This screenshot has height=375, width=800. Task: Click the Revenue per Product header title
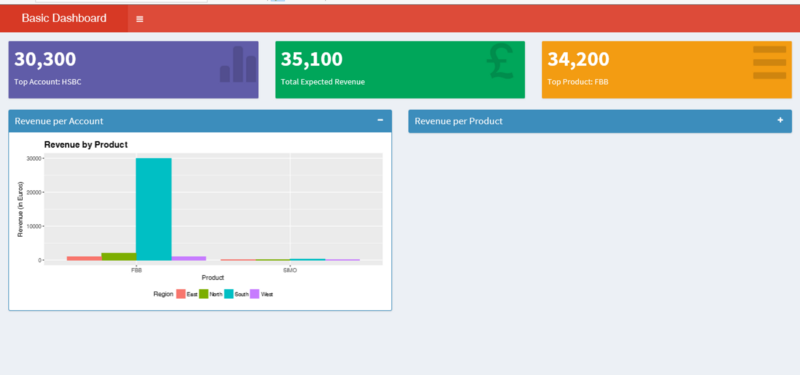pyautogui.click(x=458, y=121)
